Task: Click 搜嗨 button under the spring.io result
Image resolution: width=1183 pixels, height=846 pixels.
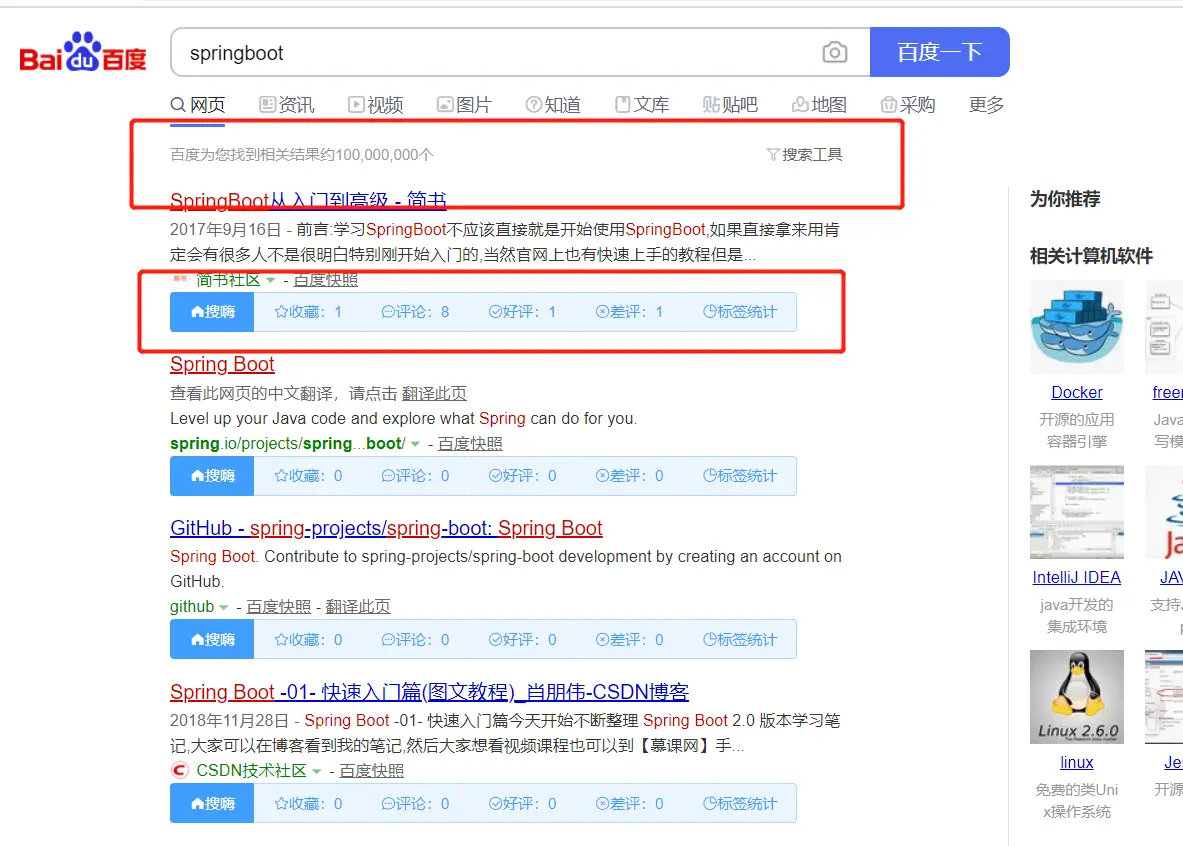Action: click(x=212, y=475)
